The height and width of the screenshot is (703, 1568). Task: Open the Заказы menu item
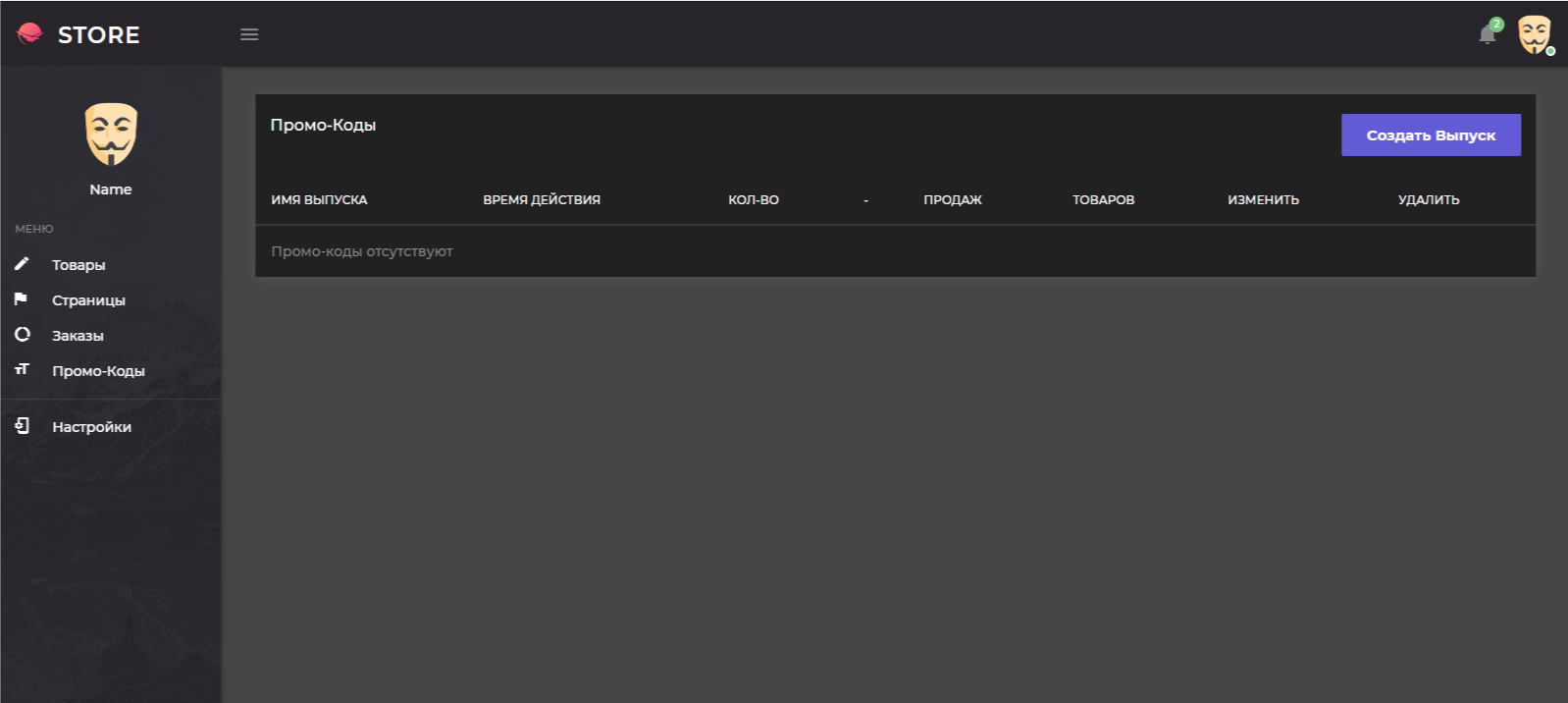[x=78, y=336]
